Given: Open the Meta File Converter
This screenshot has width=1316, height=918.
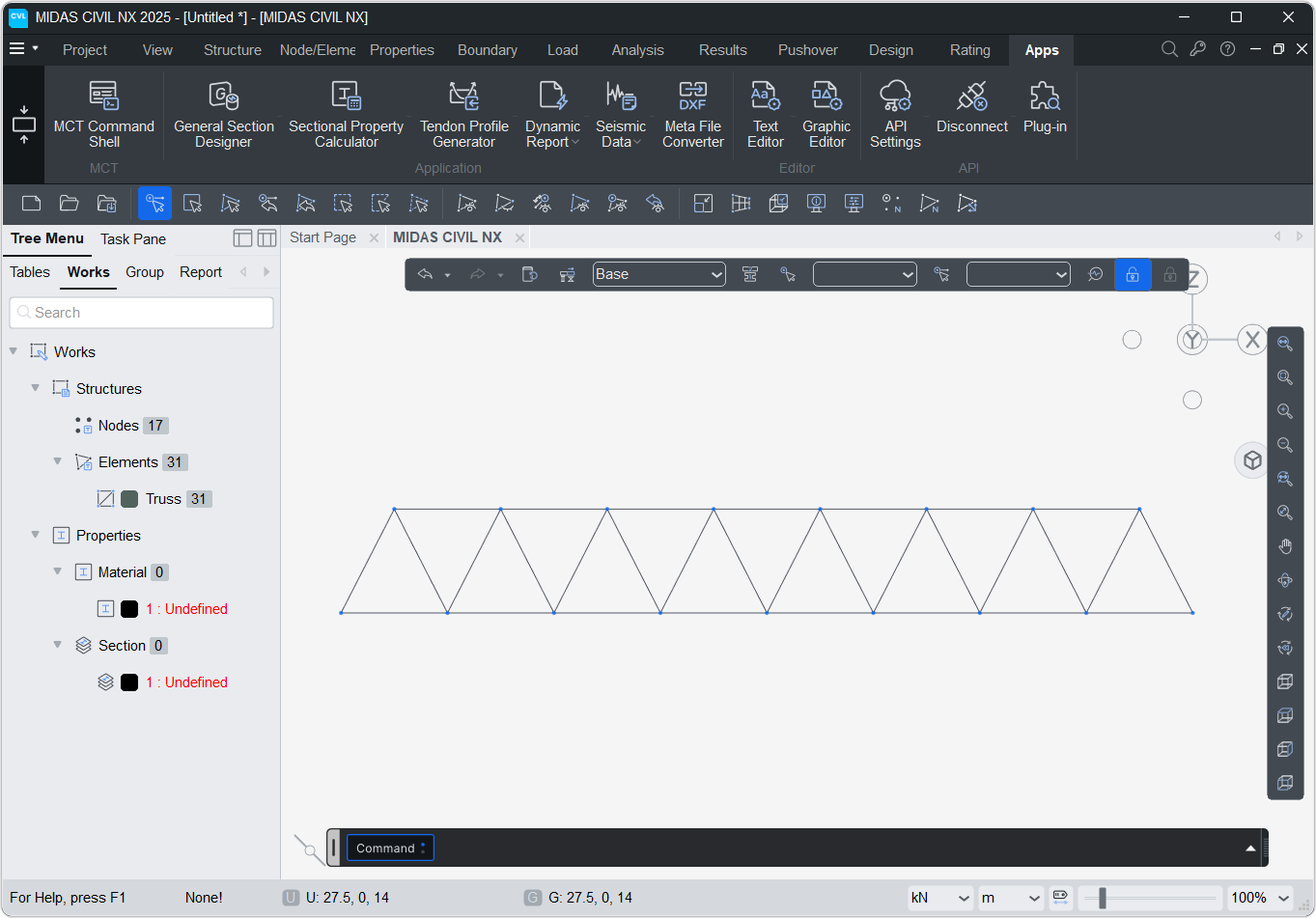Looking at the screenshot, I should pyautogui.click(x=693, y=114).
